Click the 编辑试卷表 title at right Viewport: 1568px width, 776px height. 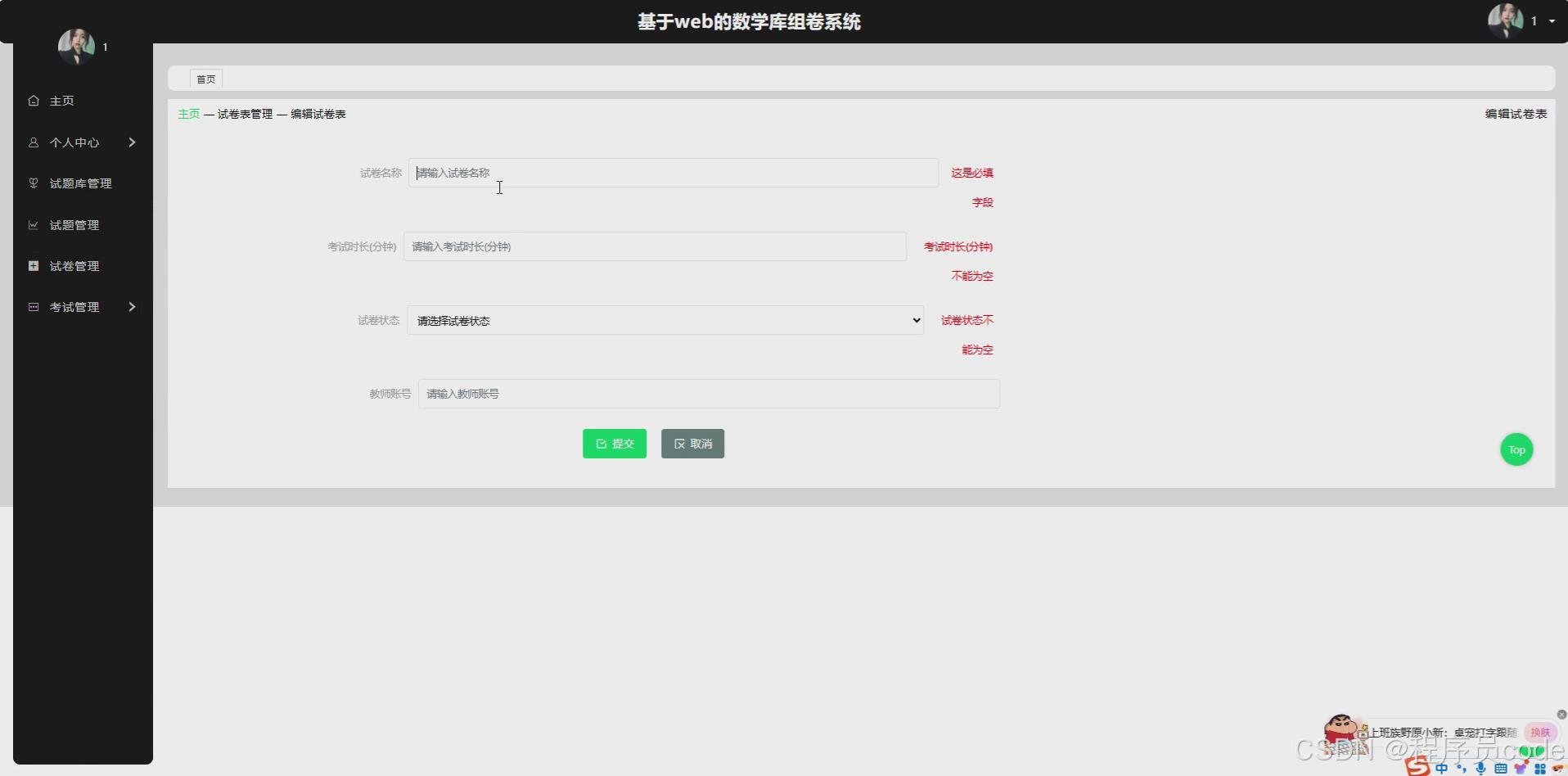coord(1516,114)
